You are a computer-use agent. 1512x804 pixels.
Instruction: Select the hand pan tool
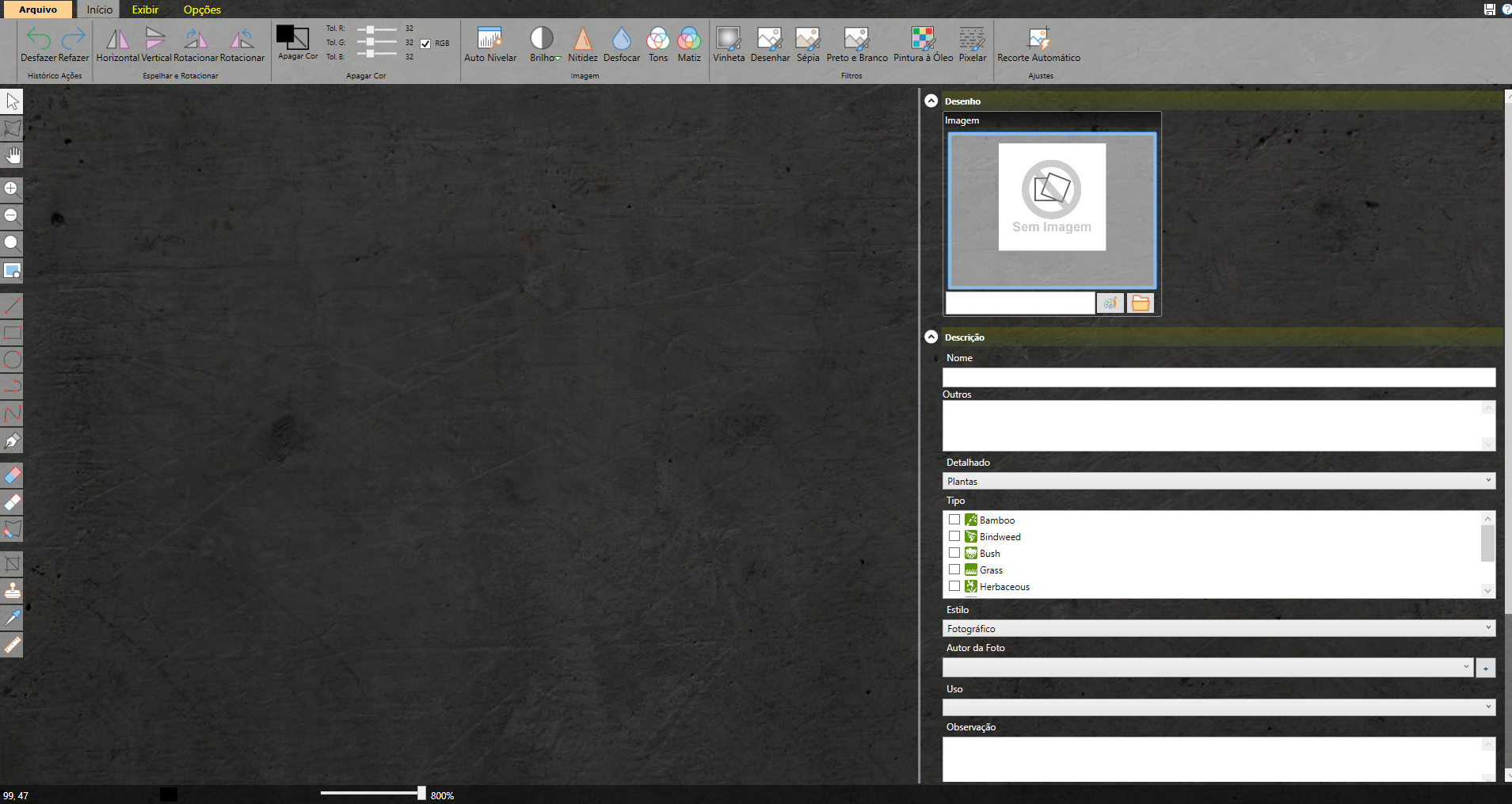[13, 155]
